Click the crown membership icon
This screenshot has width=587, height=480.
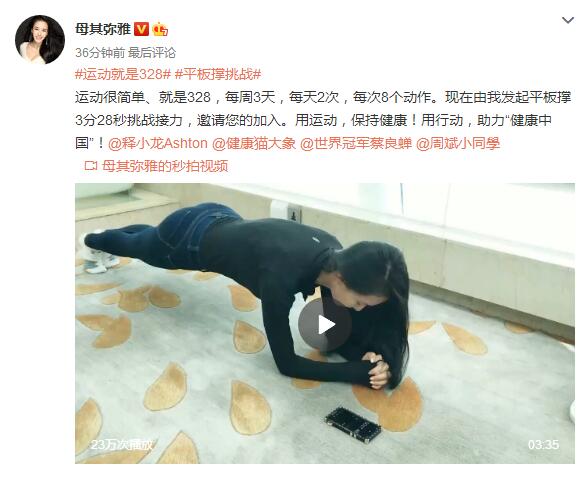pos(160,29)
